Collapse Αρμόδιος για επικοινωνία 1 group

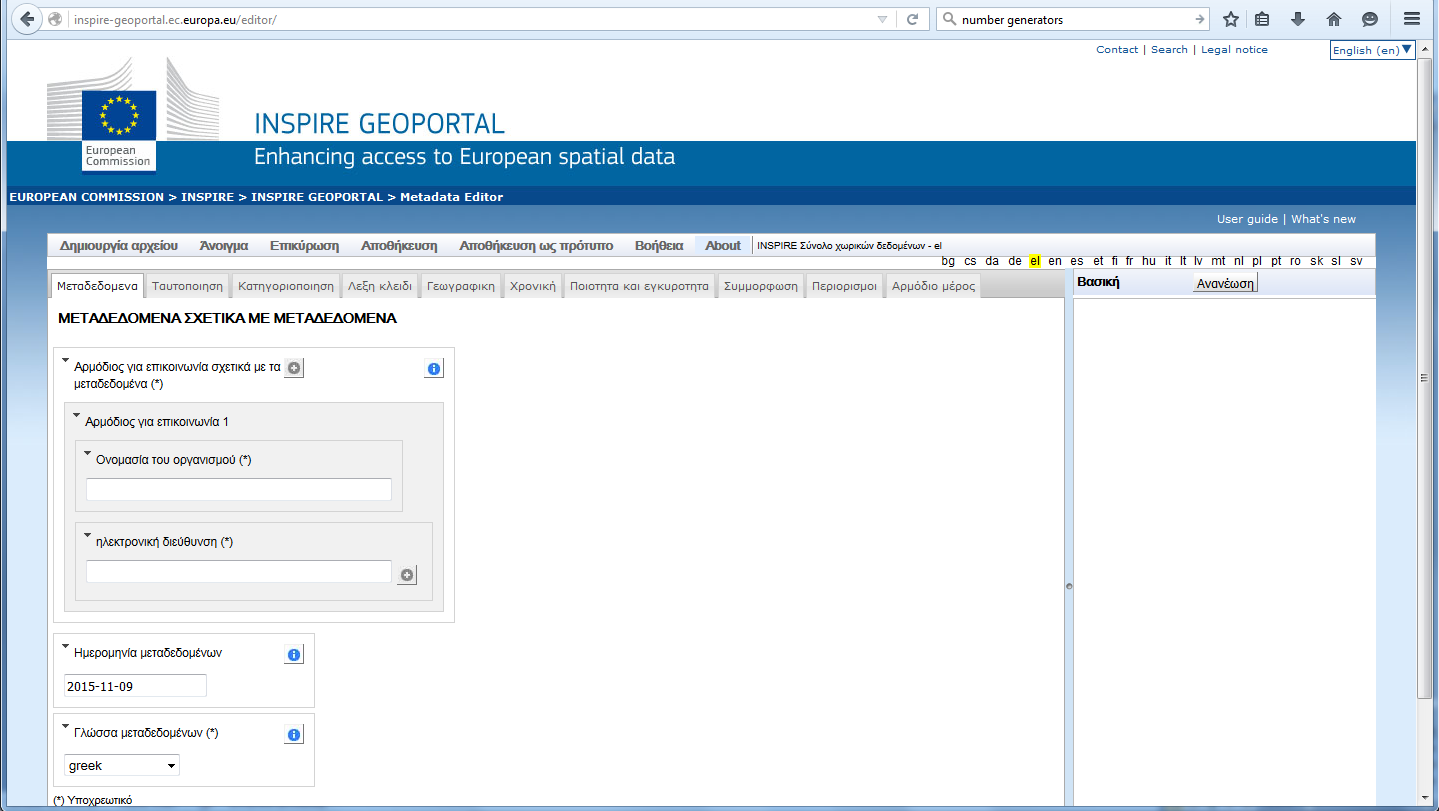point(77,414)
